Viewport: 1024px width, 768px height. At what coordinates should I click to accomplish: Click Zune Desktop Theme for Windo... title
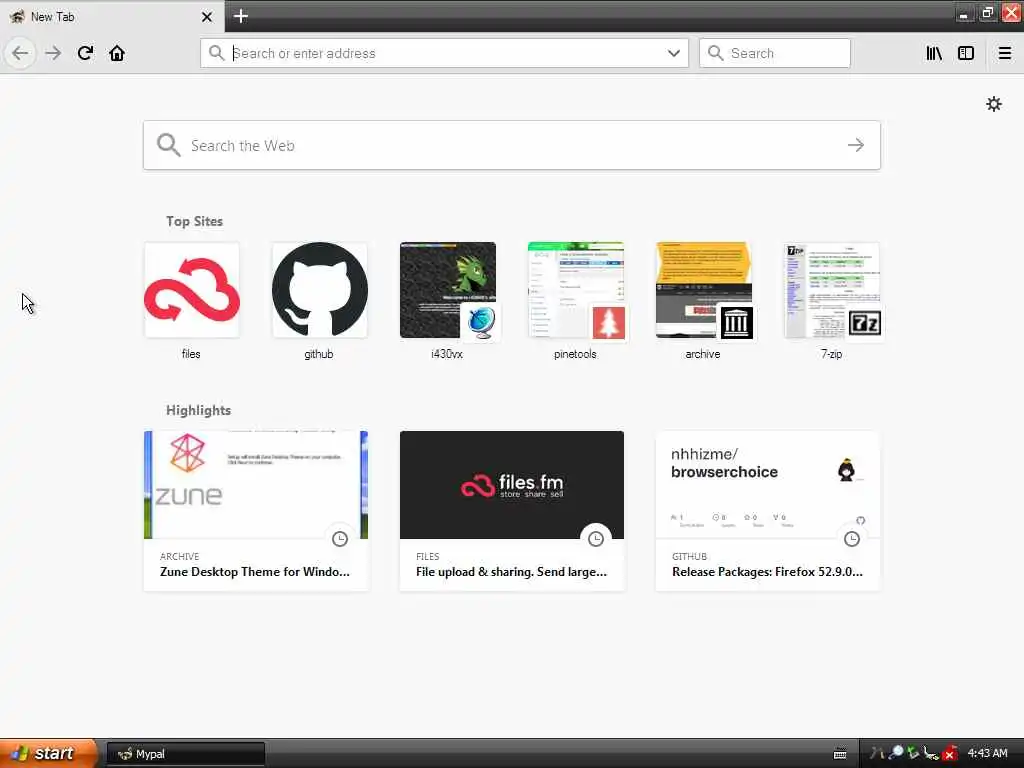255,571
